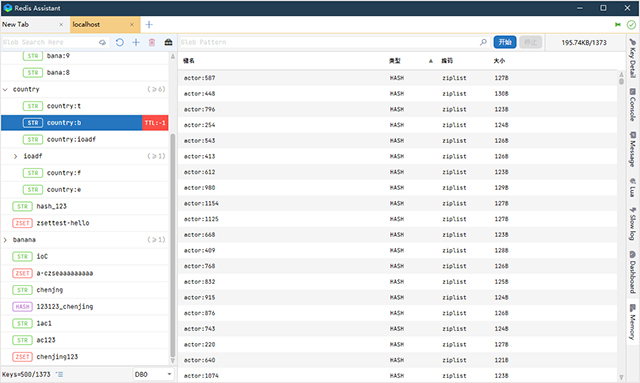
Task: Click the blue 开始 button
Action: 505,42
